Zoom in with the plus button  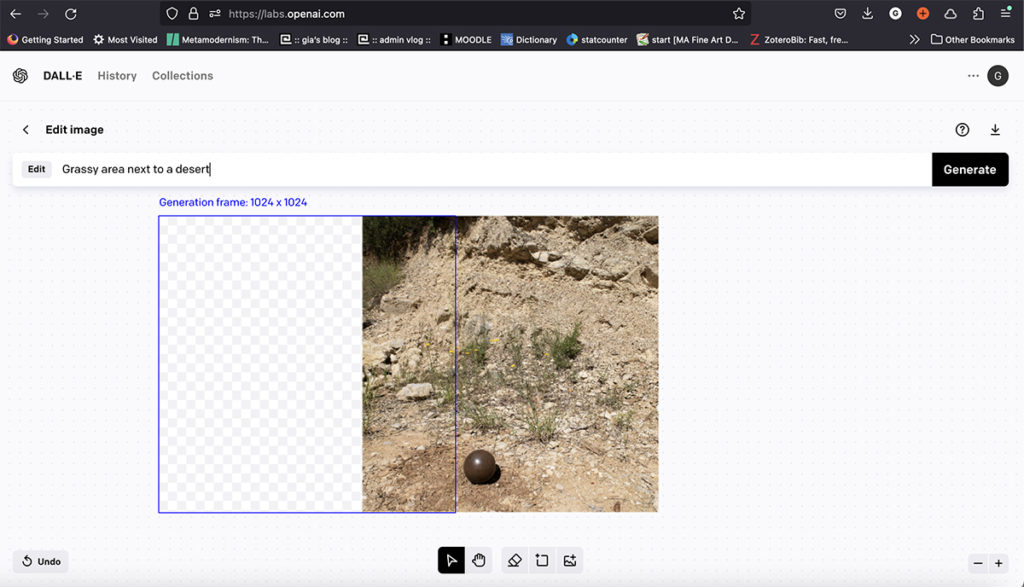(999, 563)
